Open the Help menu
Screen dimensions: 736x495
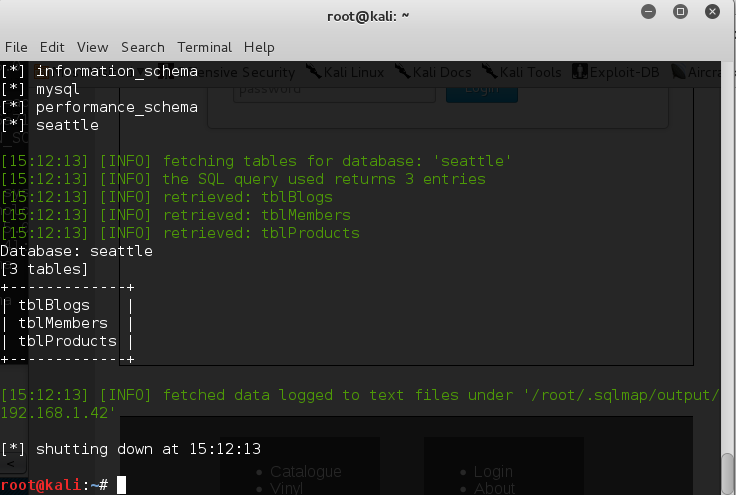[x=259, y=47]
